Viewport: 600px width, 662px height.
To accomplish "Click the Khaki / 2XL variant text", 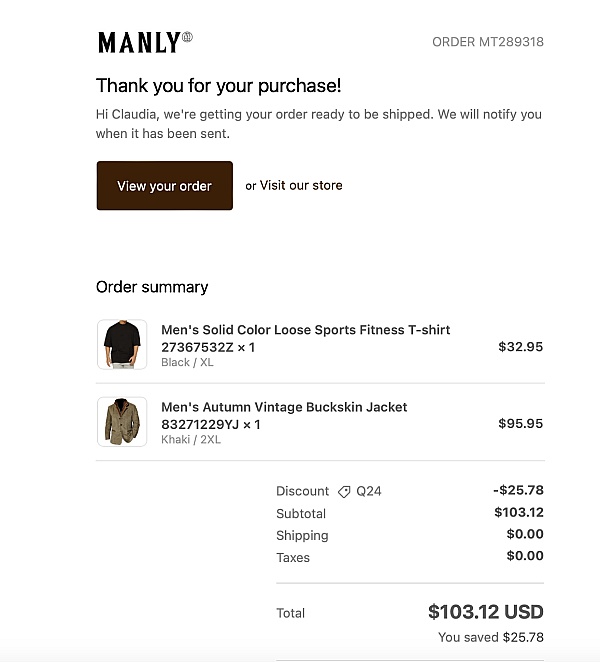I will [x=191, y=440].
